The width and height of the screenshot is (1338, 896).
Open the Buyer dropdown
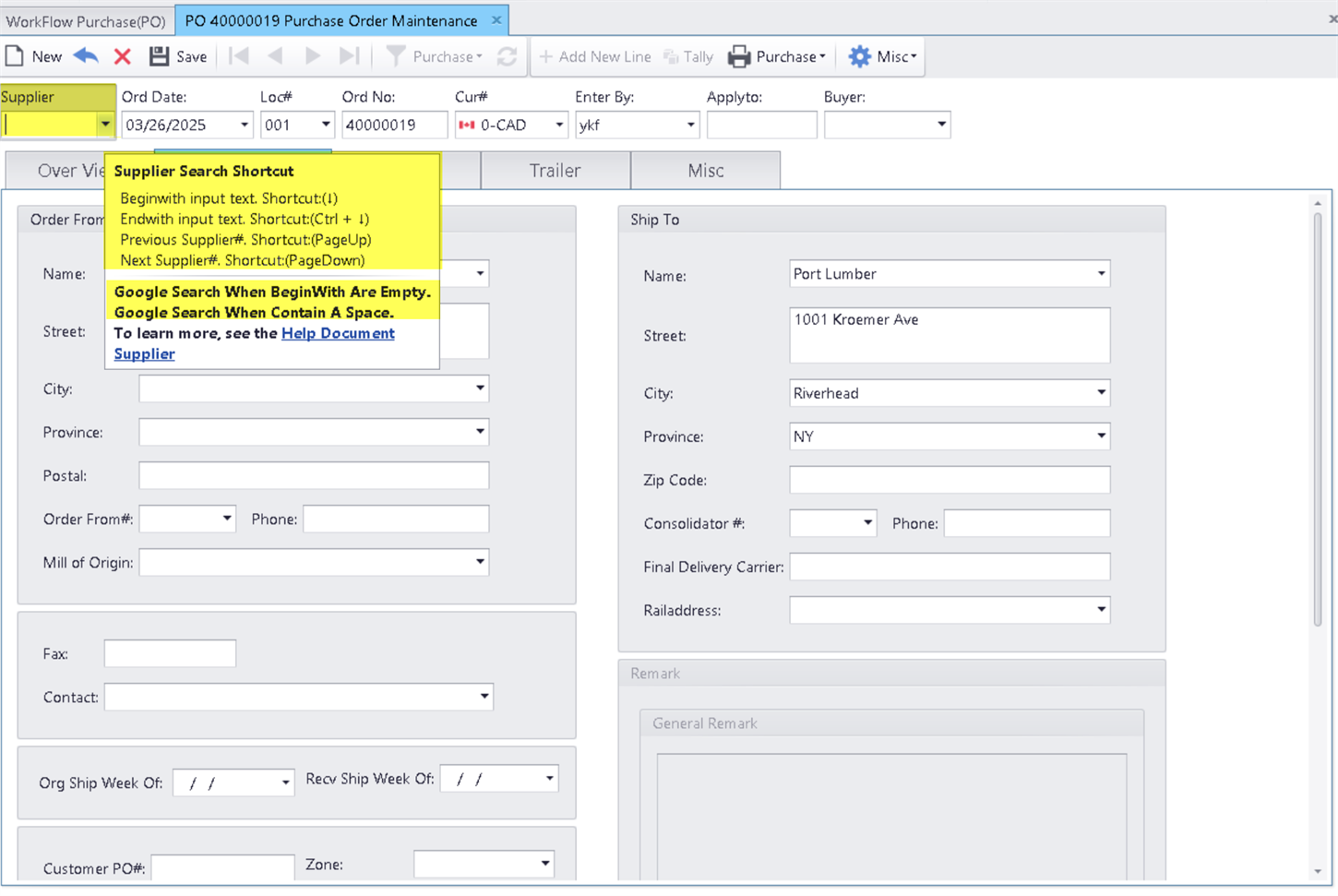[x=941, y=125]
